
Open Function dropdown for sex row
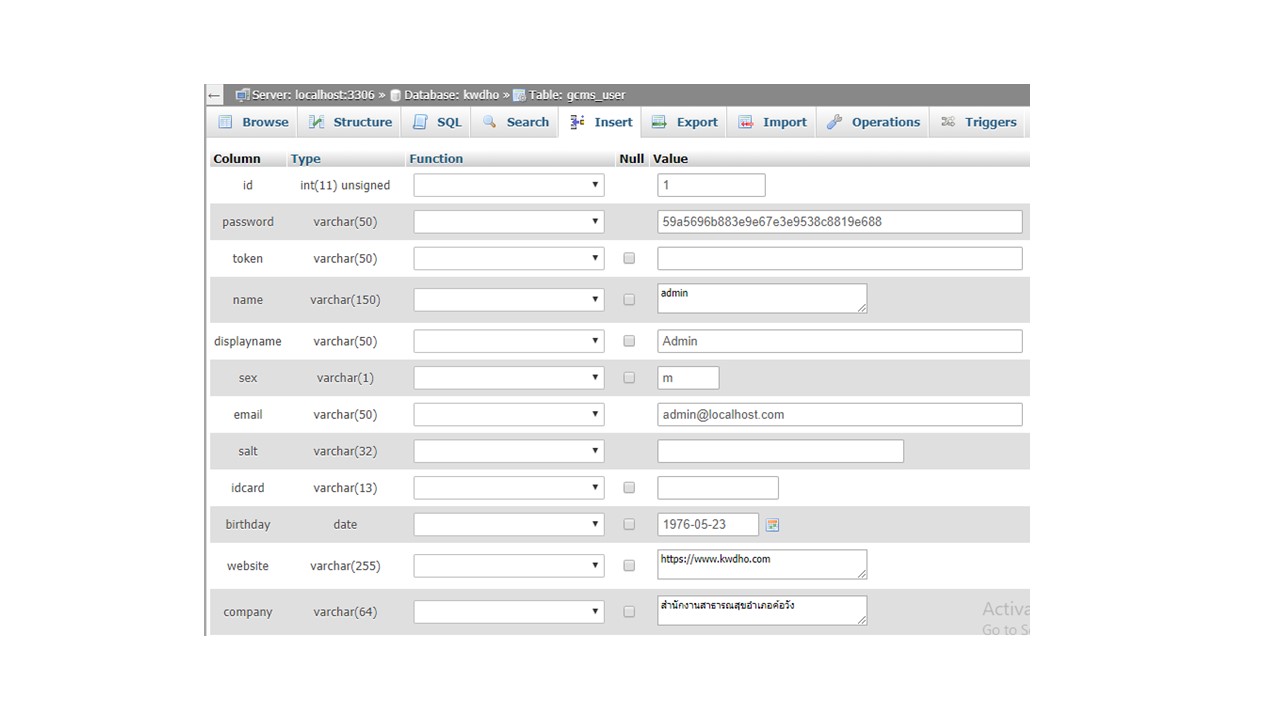tap(509, 378)
